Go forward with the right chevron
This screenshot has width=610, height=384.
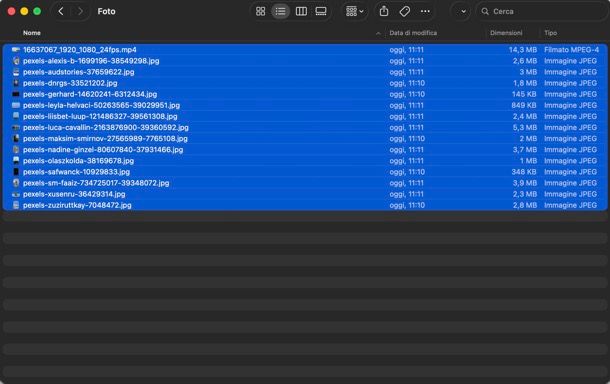[x=80, y=11]
